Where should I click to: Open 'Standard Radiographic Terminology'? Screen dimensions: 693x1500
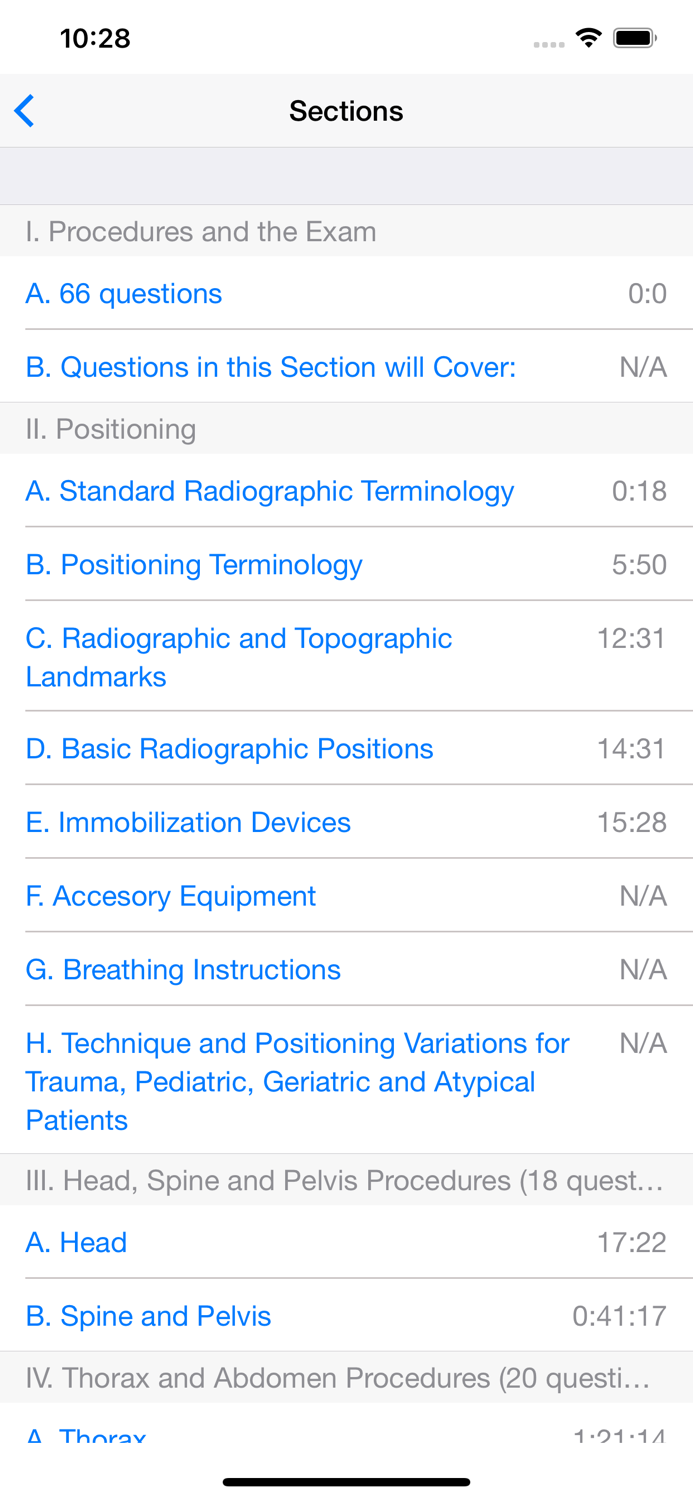[x=269, y=490]
